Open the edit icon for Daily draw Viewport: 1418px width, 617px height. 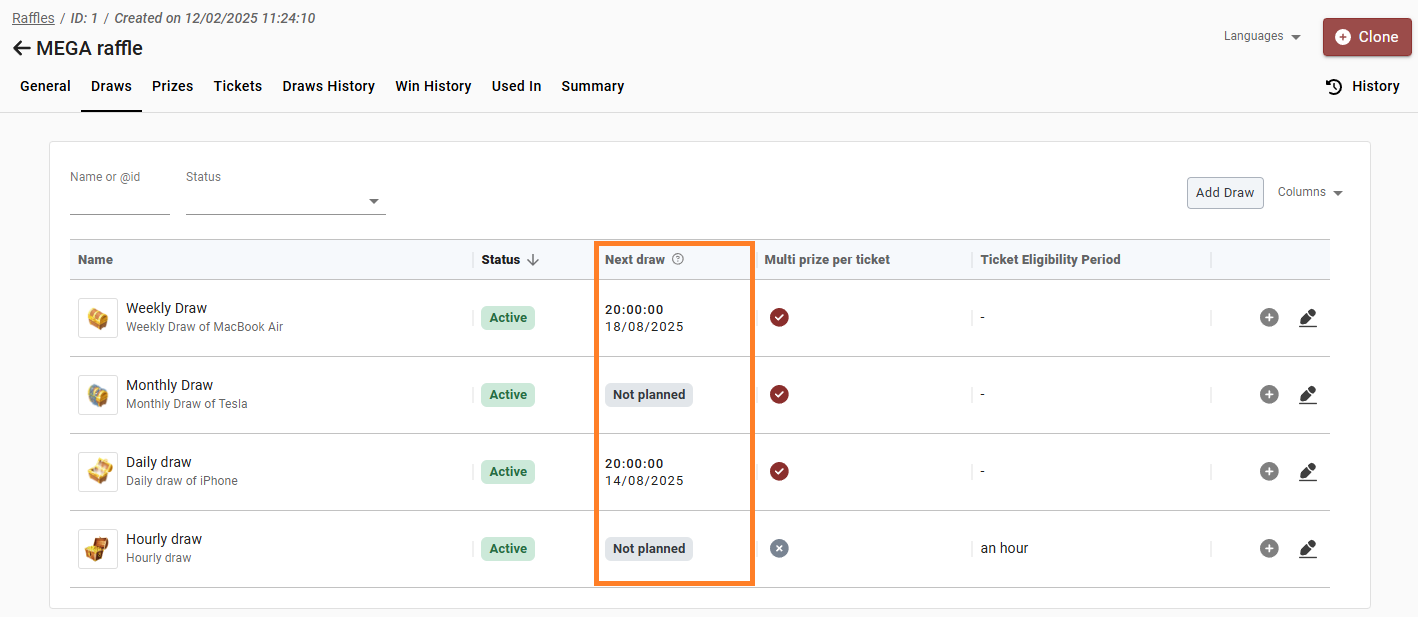click(x=1307, y=472)
